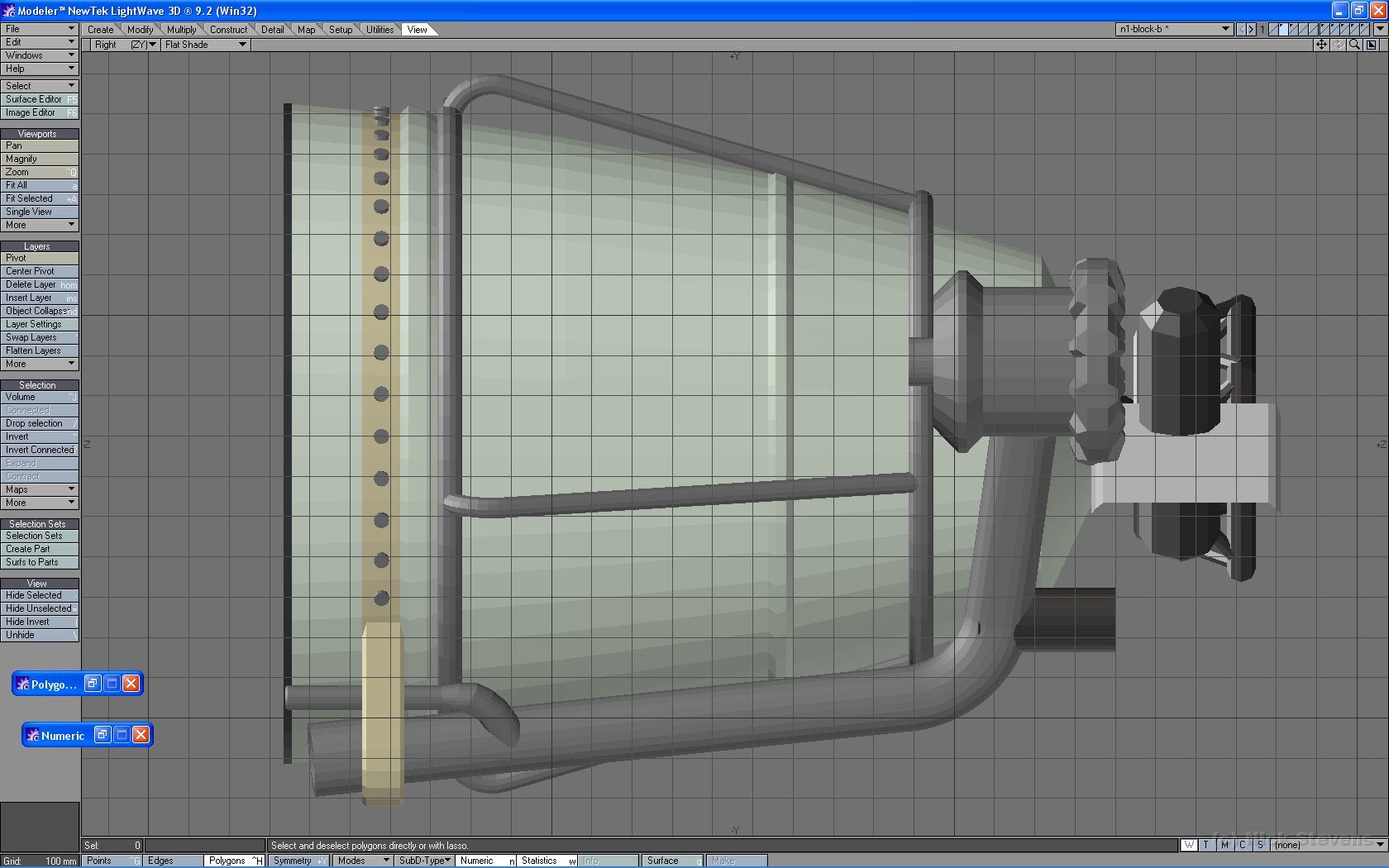Go to next object using right arrow
The height and width of the screenshot is (868, 1389).
[1251, 29]
